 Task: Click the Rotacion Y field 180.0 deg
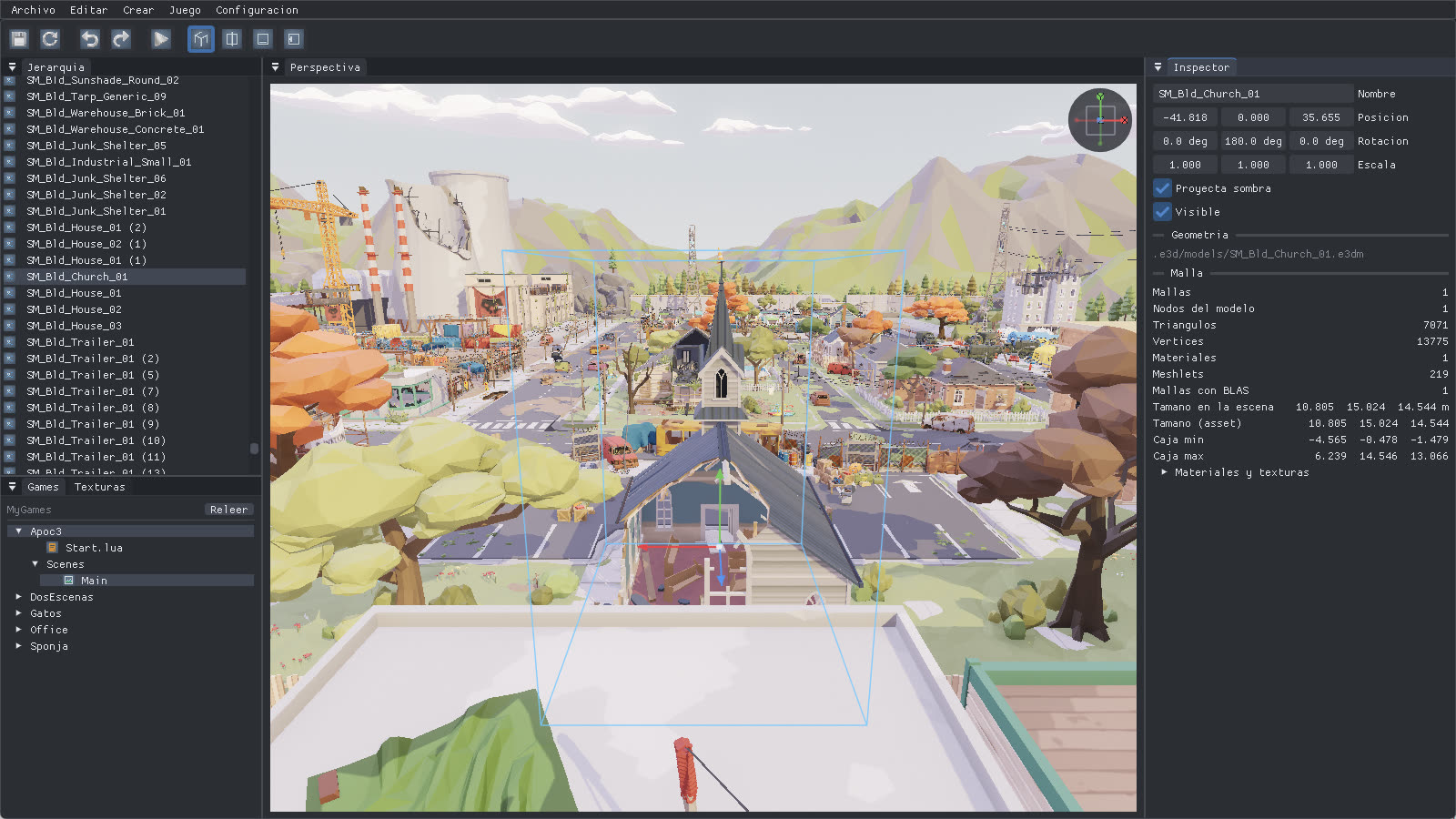[1253, 141]
